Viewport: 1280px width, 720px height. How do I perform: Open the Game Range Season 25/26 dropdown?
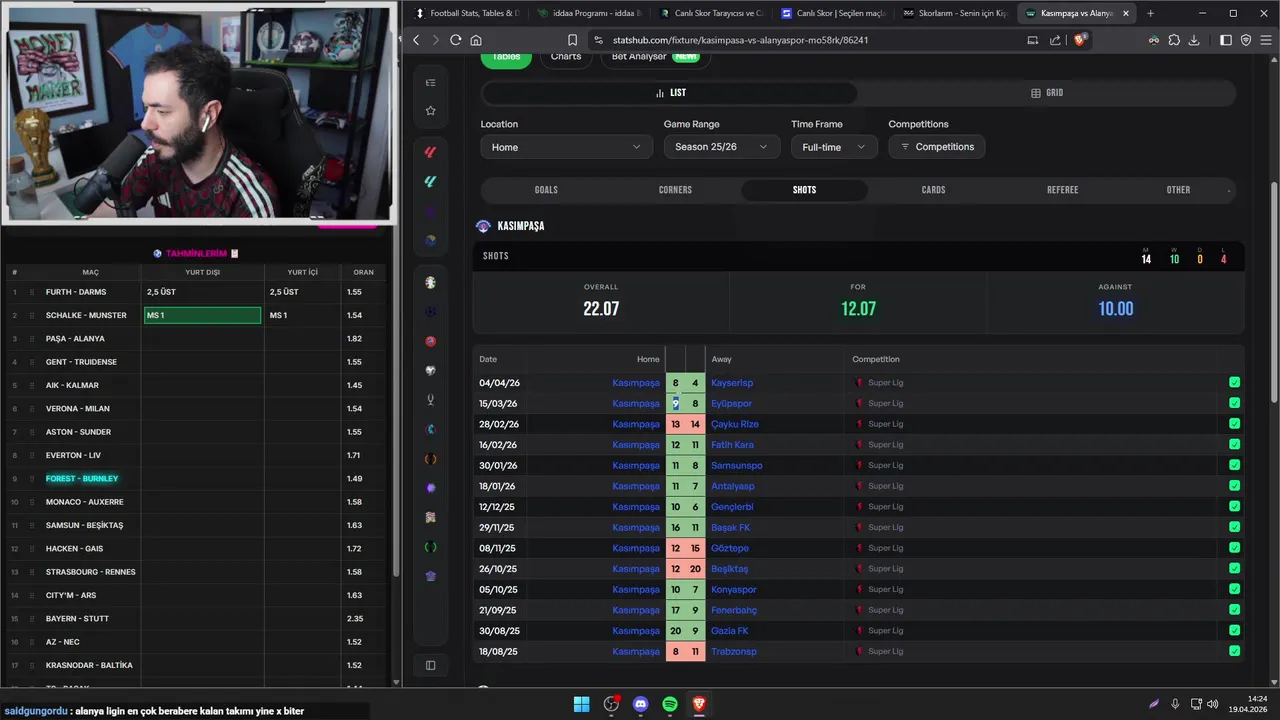point(721,147)
